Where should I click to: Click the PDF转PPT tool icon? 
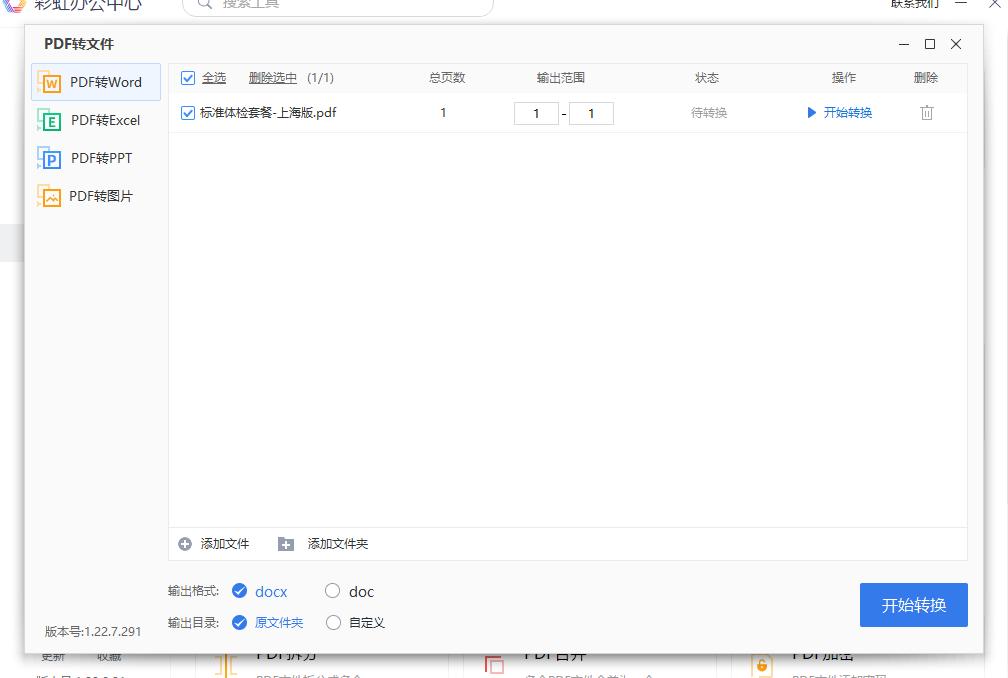[x=48, y=158]
